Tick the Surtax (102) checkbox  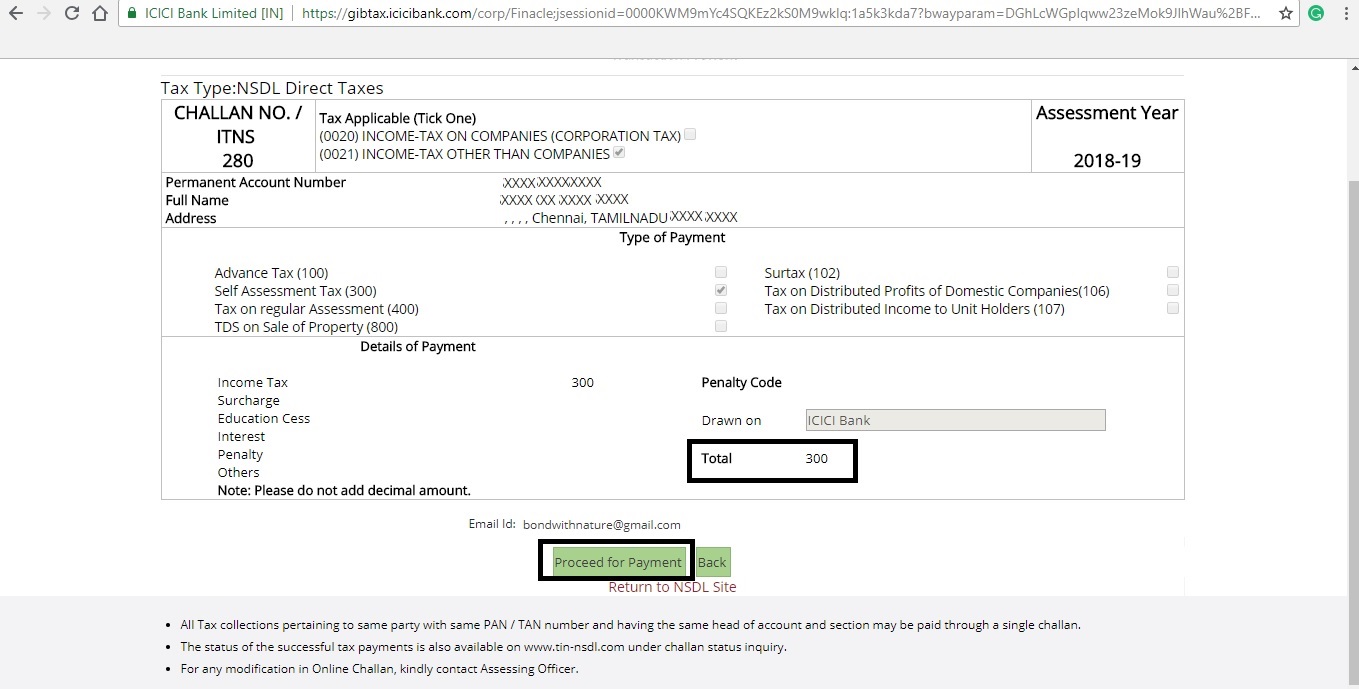pos(1172,271)
